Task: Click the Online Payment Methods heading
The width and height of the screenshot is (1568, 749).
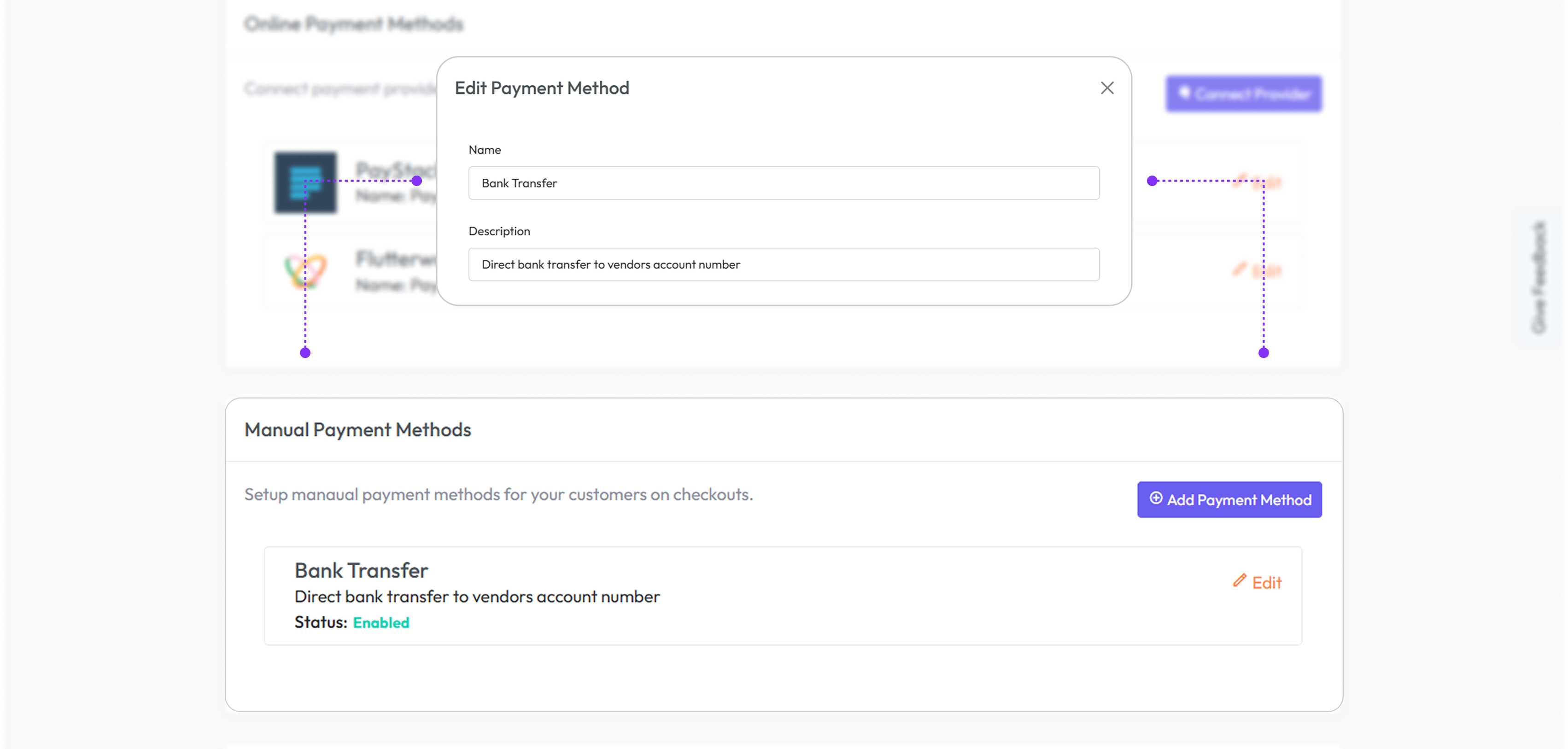Action: [354, 24]
